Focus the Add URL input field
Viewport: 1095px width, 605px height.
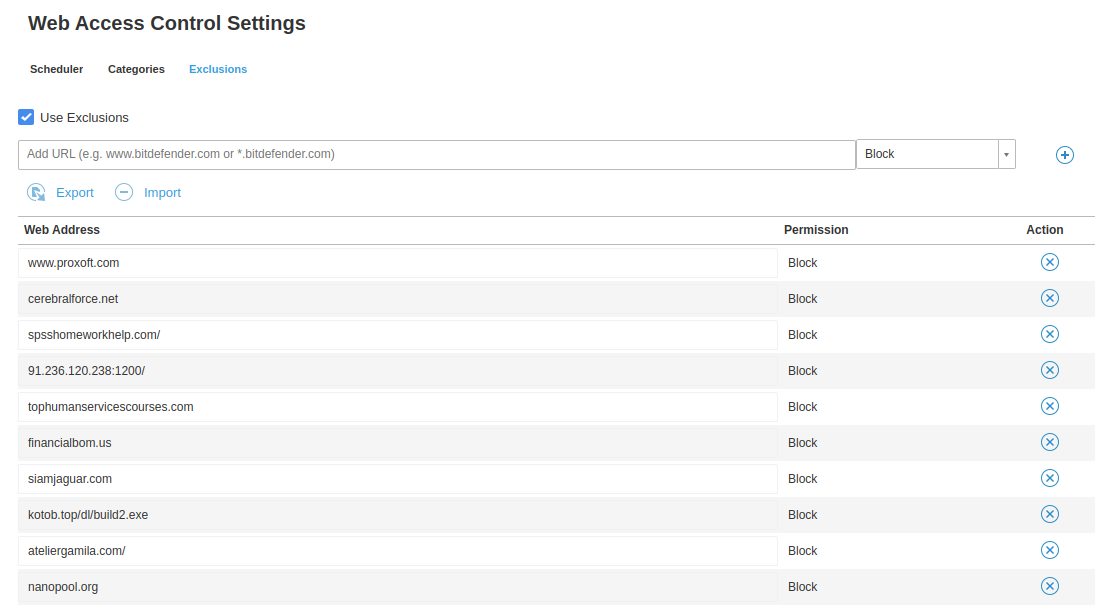click(436, 154)
